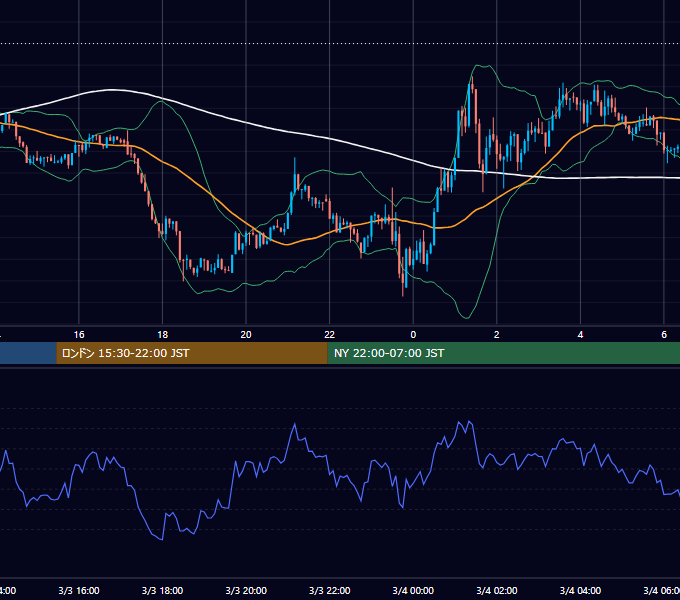This screenshot has height=600, width=680.
Task: Click the time axis label 0
Action: pos(413,335)
